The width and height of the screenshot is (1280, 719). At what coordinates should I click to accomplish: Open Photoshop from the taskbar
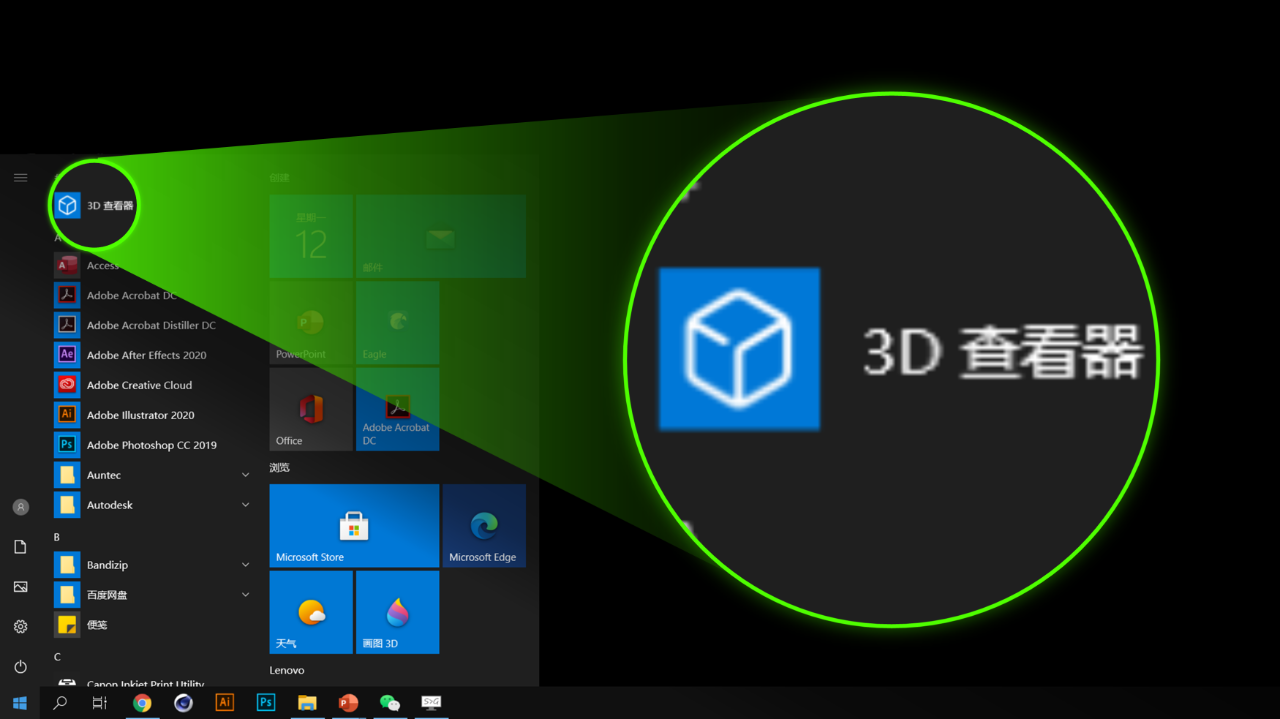(266, 703)
